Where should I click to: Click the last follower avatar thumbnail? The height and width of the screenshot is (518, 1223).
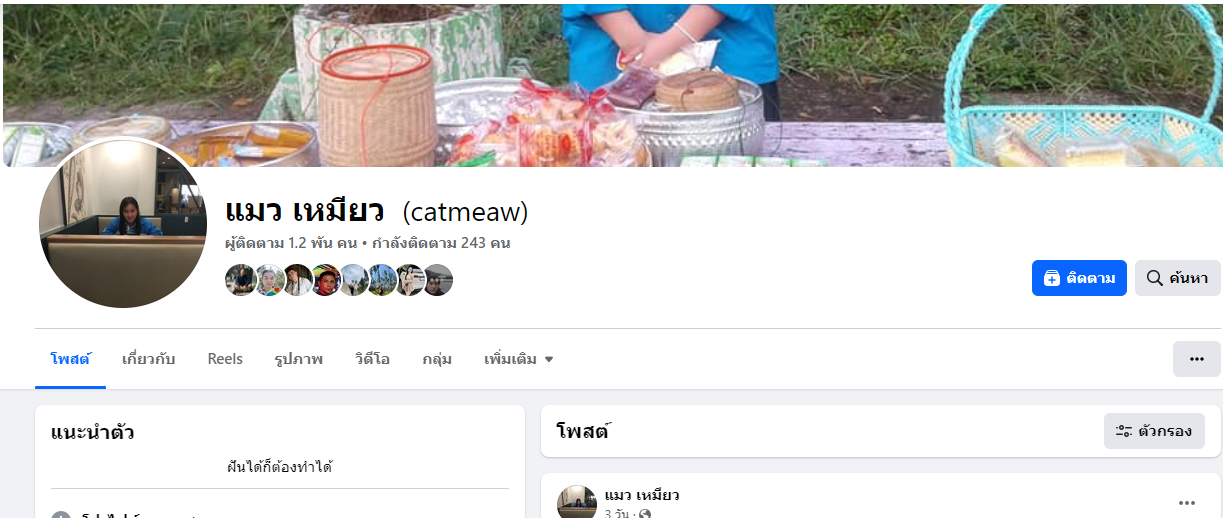438,280
